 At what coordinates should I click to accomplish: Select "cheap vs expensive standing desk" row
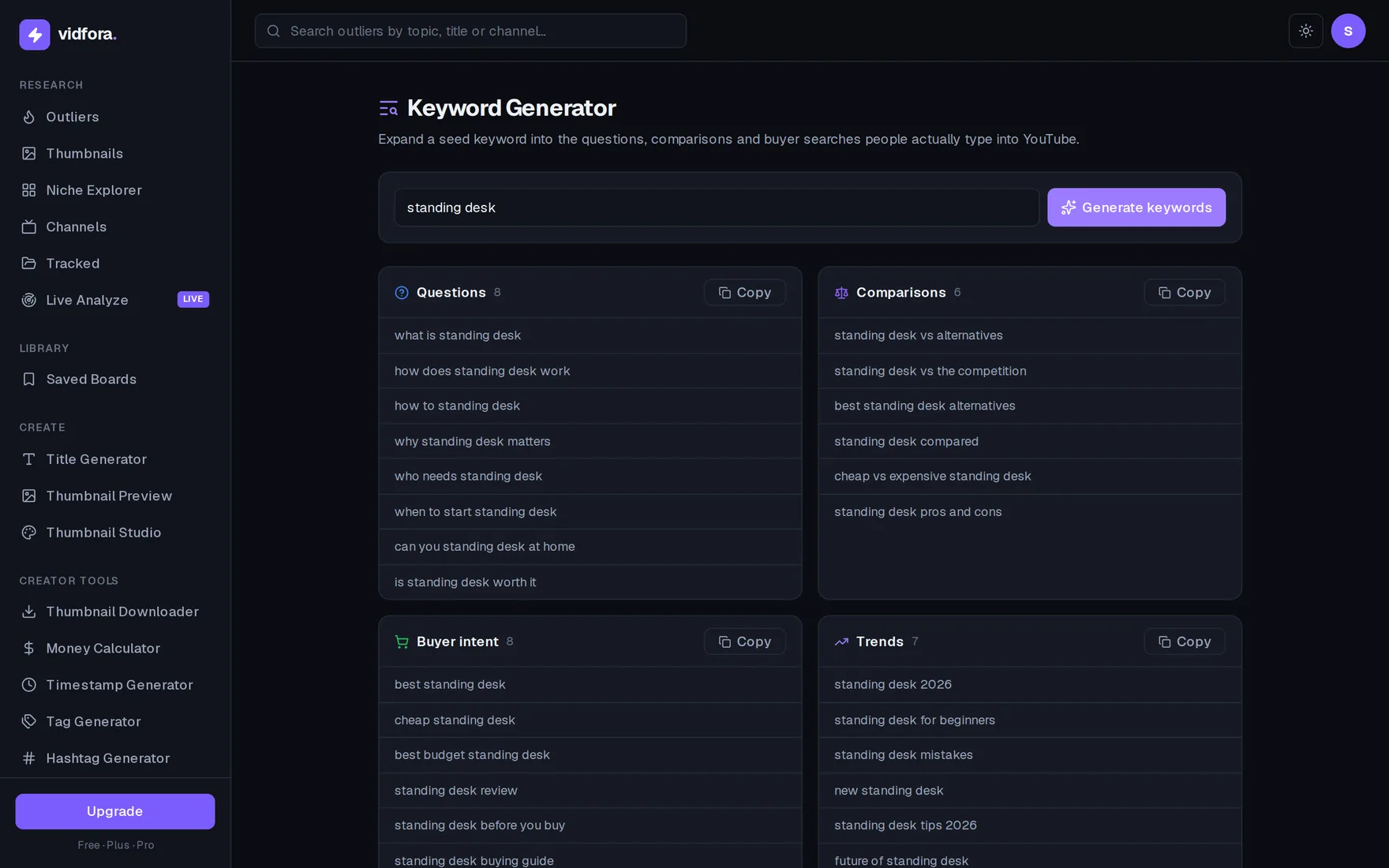(1030, 477)
